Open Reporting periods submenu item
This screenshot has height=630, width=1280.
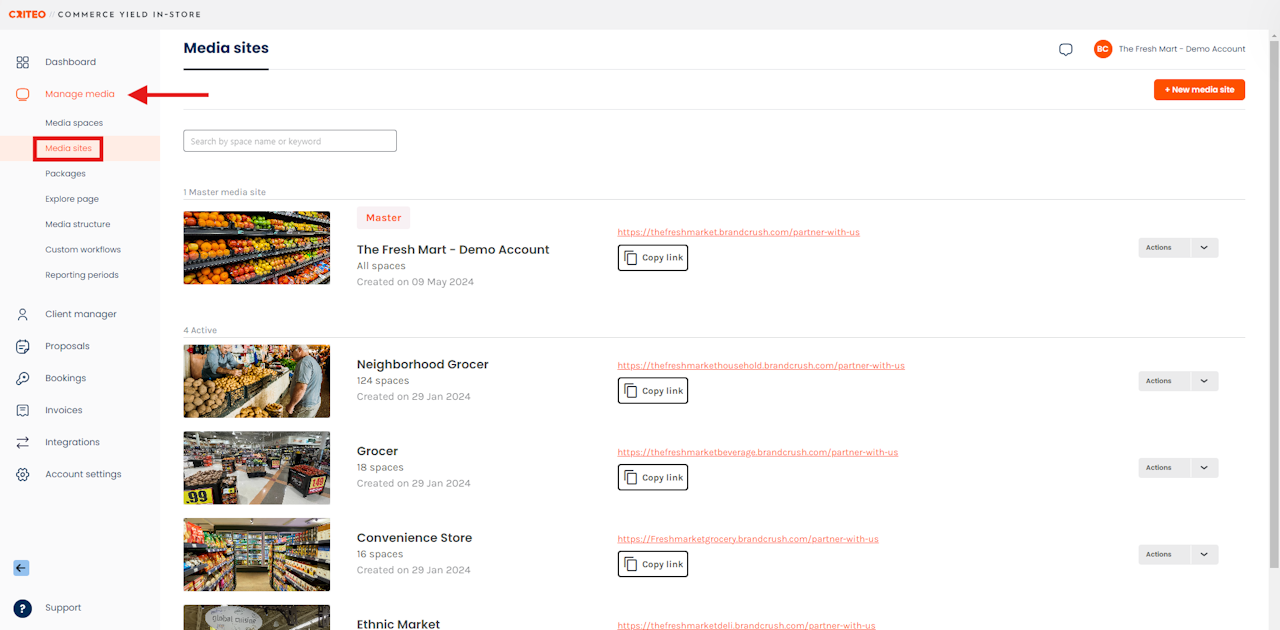coord(82,275)
